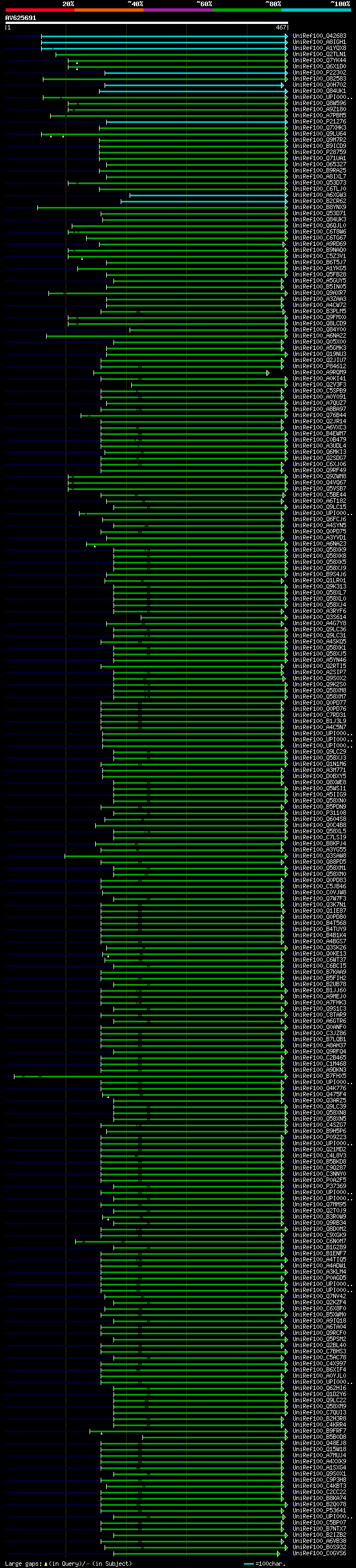This screenshot has width=356, height=1568.
Task: Click the '(in Subject)' legend text
Action: [111, 1563]
